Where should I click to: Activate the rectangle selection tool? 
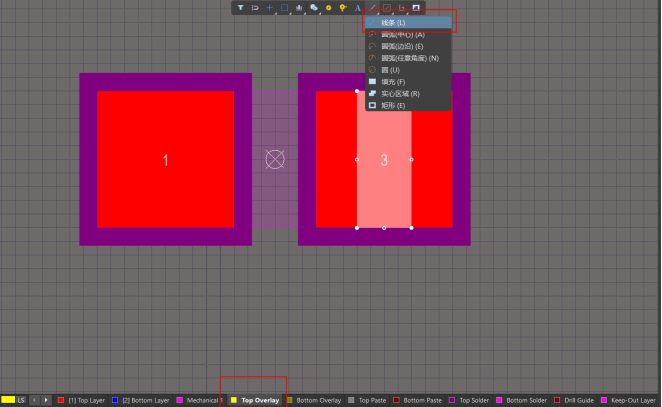tap(284, 8)
